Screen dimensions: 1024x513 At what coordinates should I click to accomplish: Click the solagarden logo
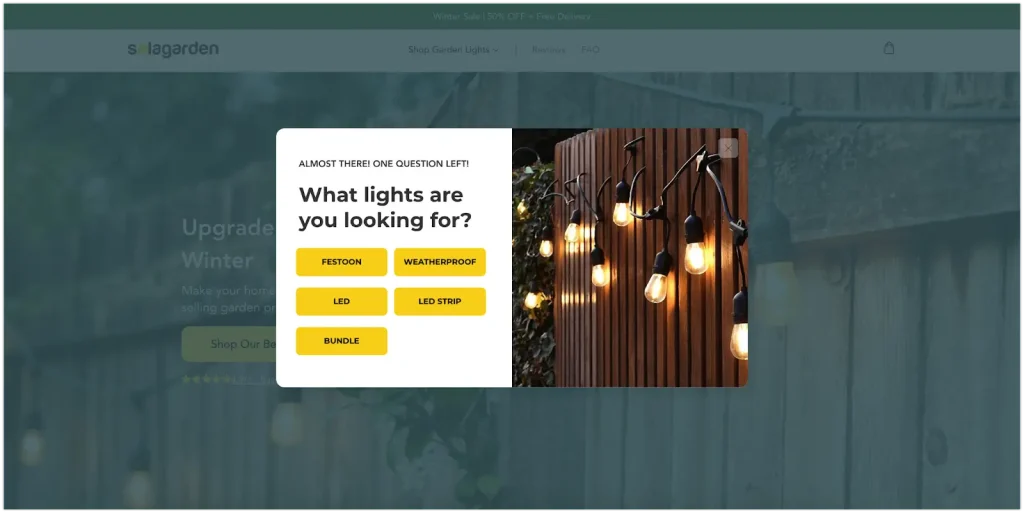[173, 49]
